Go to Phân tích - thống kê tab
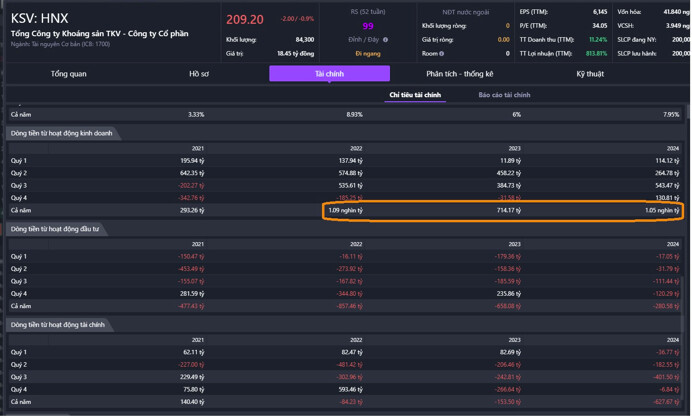The image size is (692, 420). click(459, 74)
